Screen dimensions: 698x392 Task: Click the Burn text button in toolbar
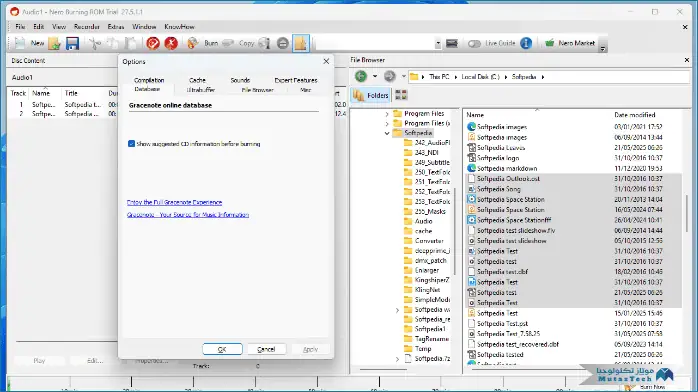[211, 43]
